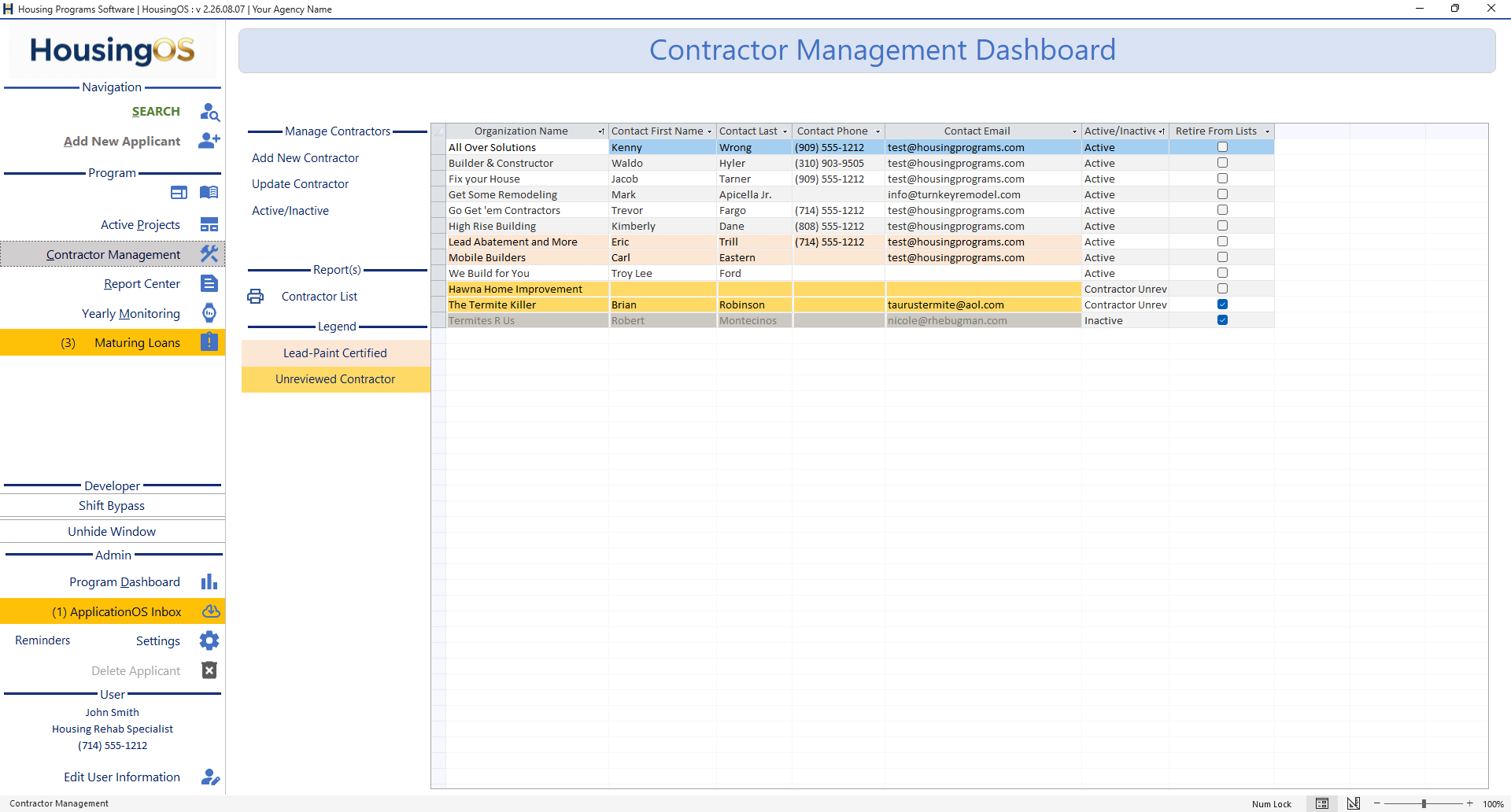Open Active Projects in navigation
1511x812 pixels.
[x=140, y=225]
